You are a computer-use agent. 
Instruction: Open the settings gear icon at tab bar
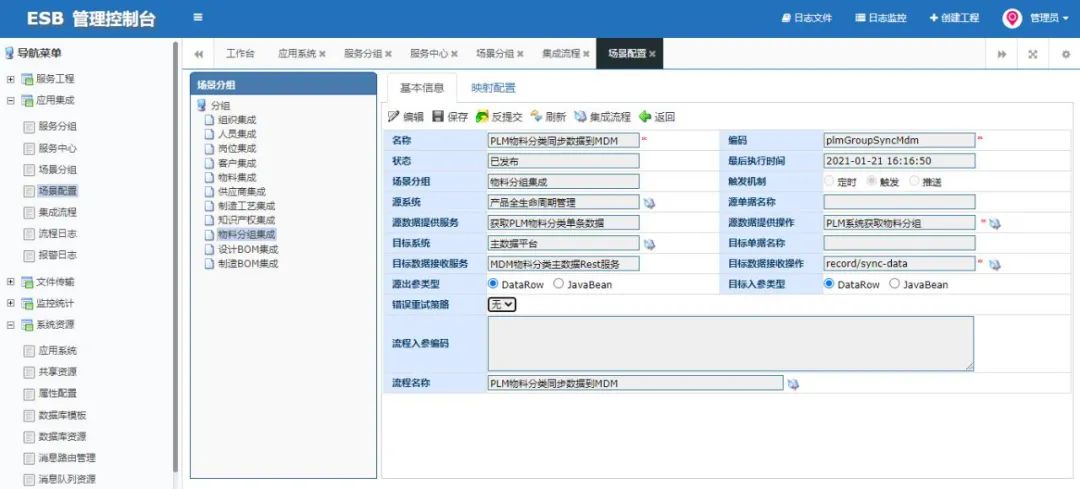coord(1066,54)
